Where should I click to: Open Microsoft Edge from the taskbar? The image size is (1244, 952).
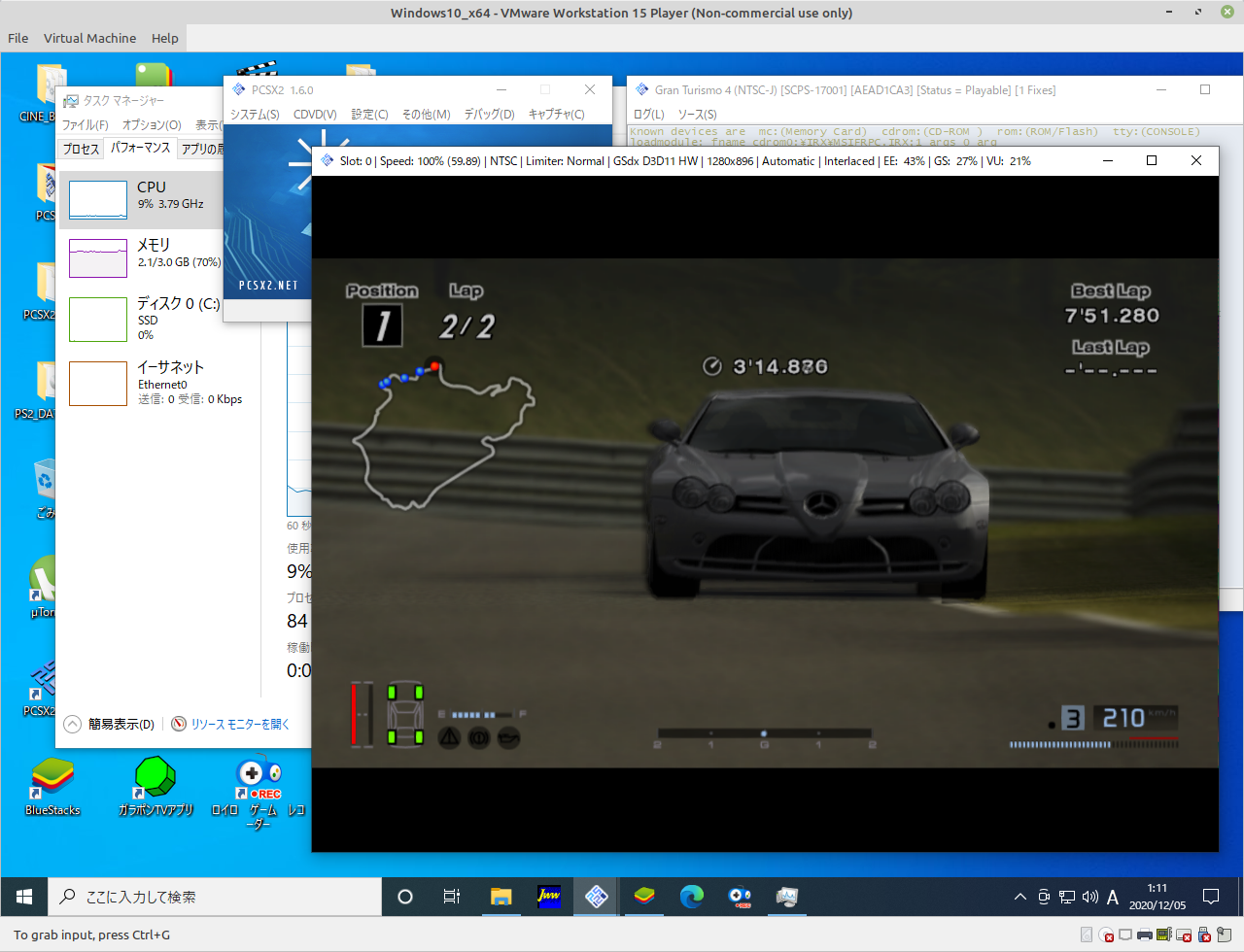click(x=691, y=897)
